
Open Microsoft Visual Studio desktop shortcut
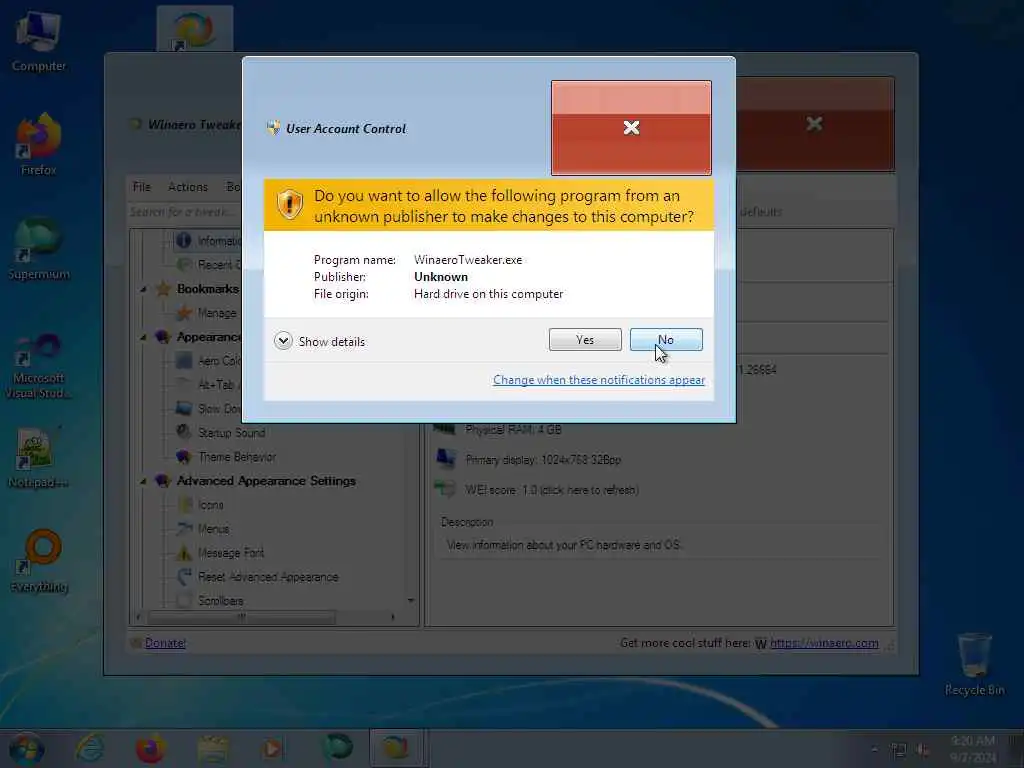pos(39,365)
